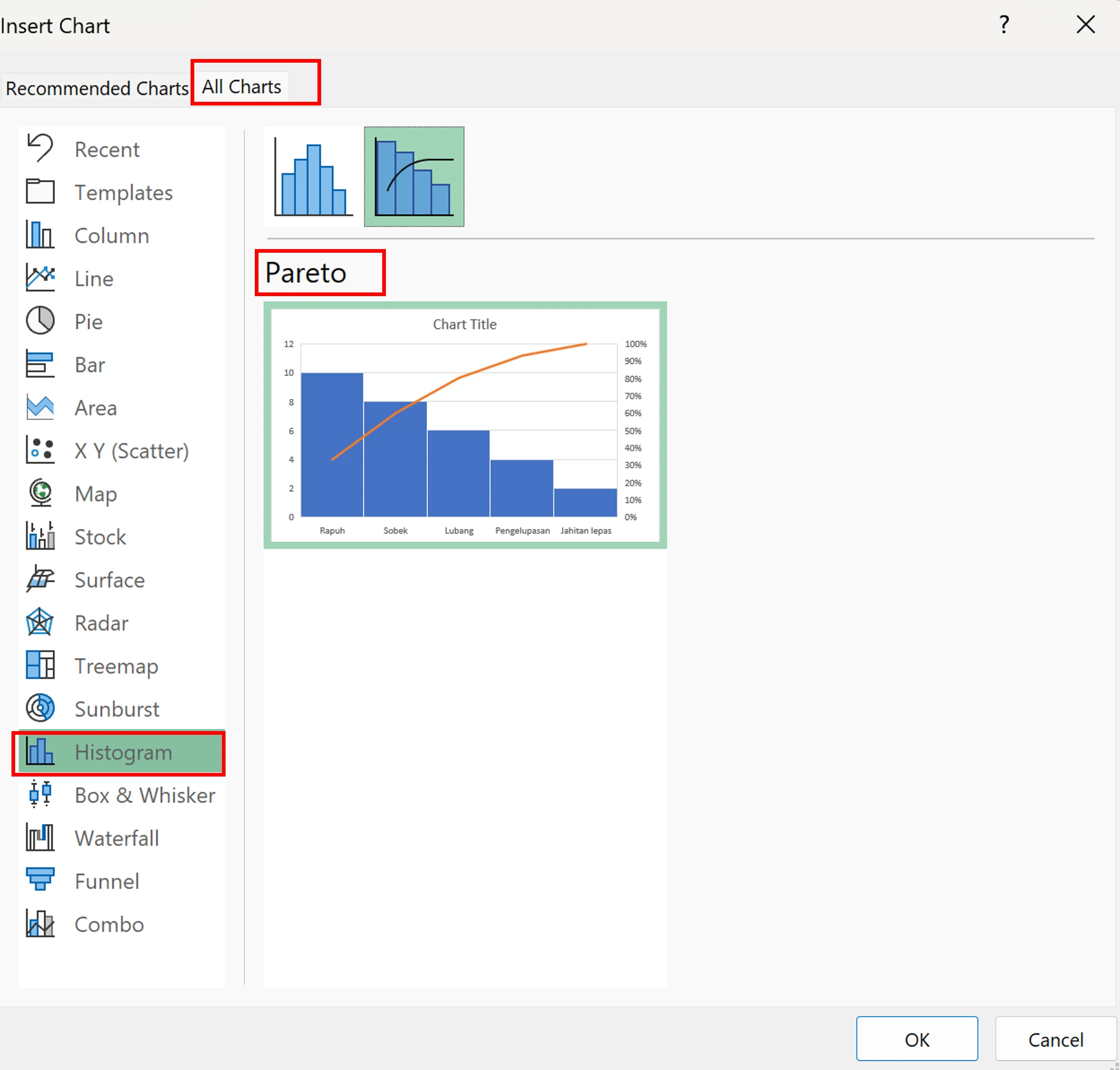
Task: Switch to the All Charts tab
Action: click(x=242, y=87)
